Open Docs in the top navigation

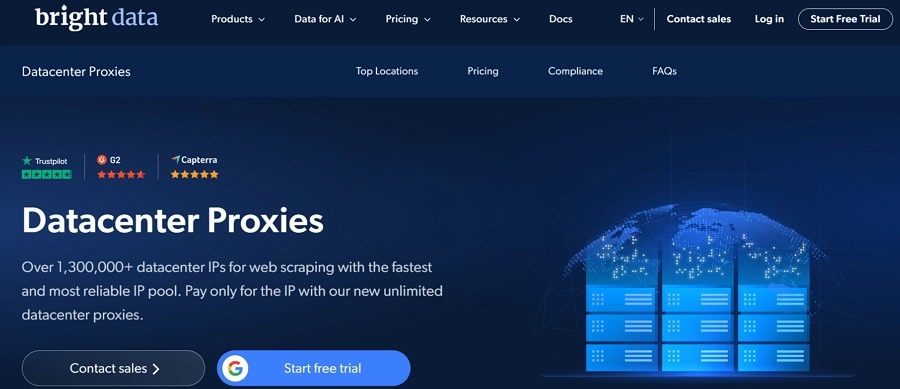coord(560,19)
